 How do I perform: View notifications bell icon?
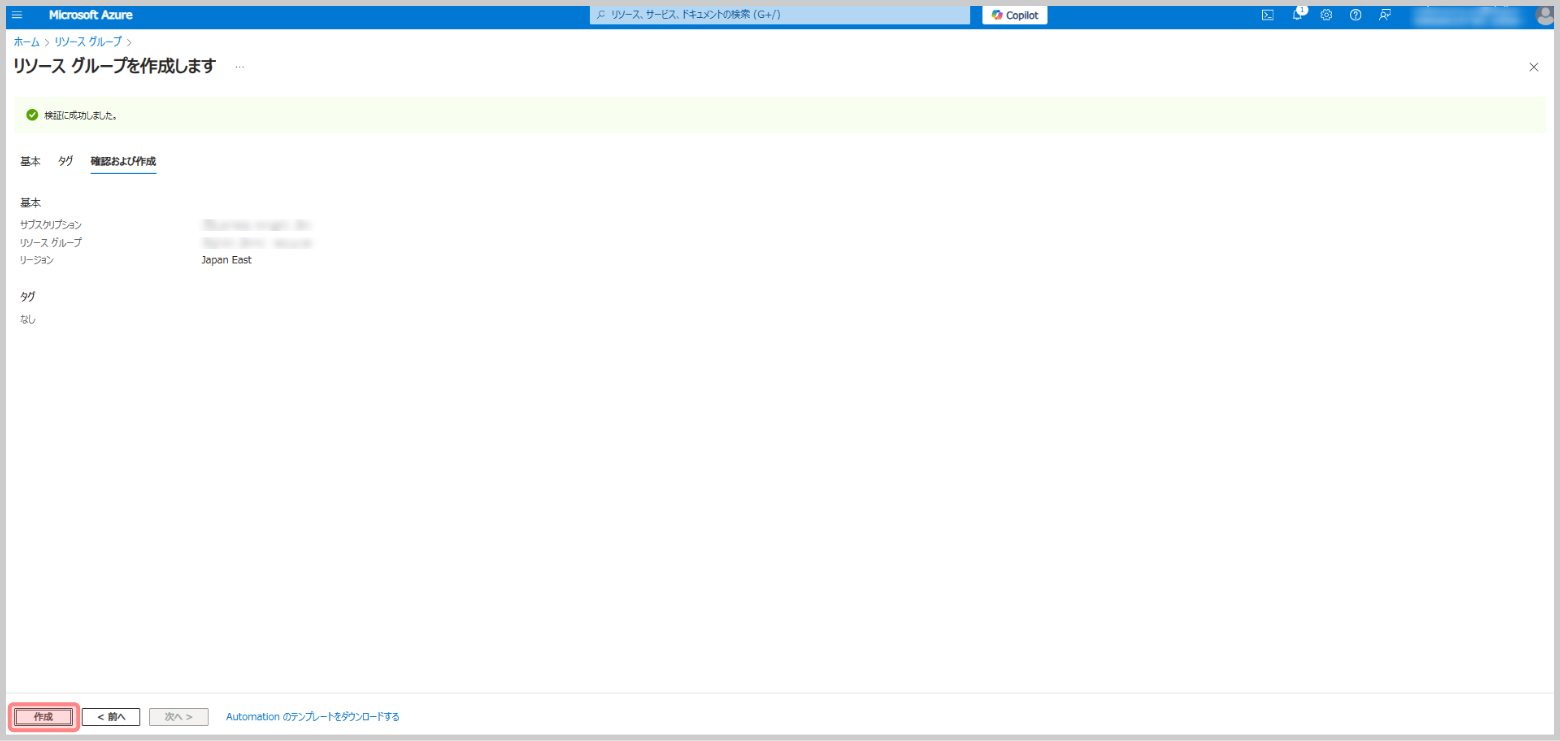point(1298,15)
